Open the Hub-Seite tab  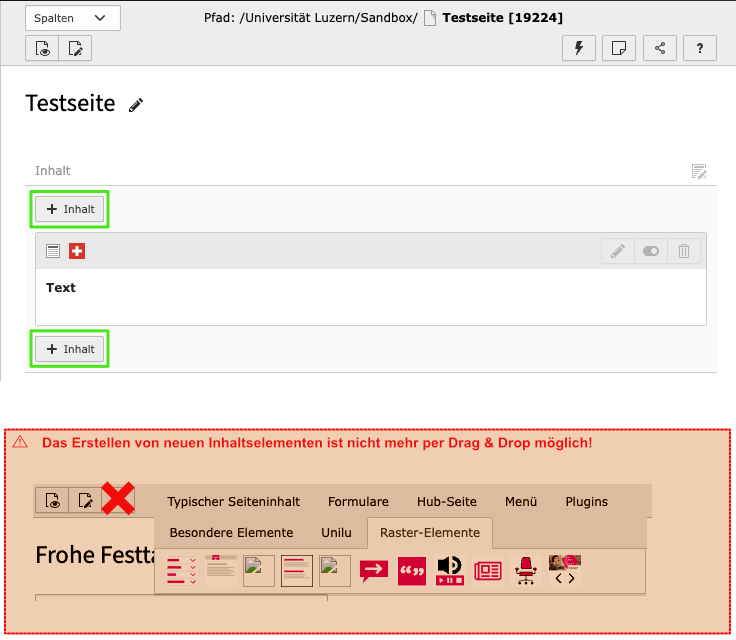447,501
